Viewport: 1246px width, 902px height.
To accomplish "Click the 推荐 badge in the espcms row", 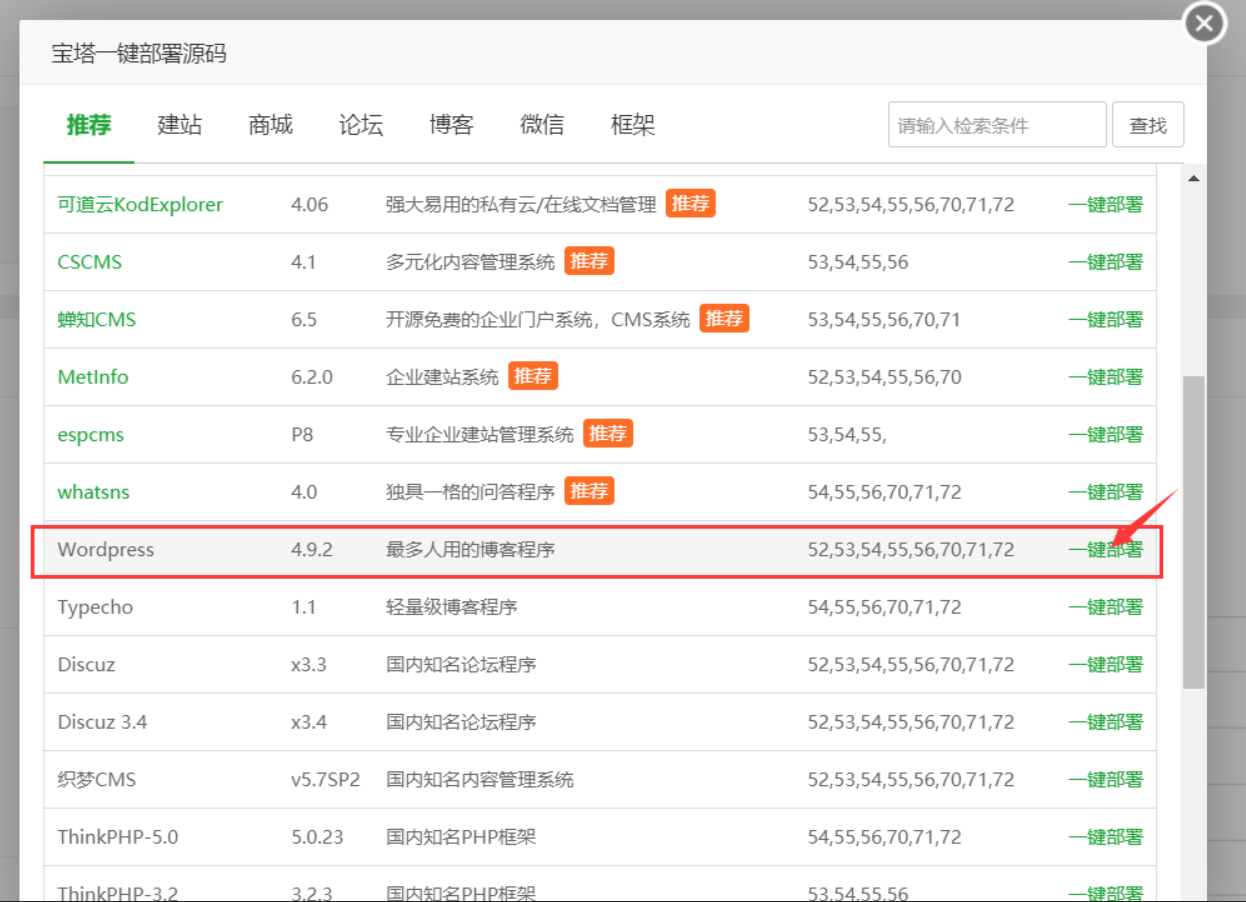I will coord(608,434).
